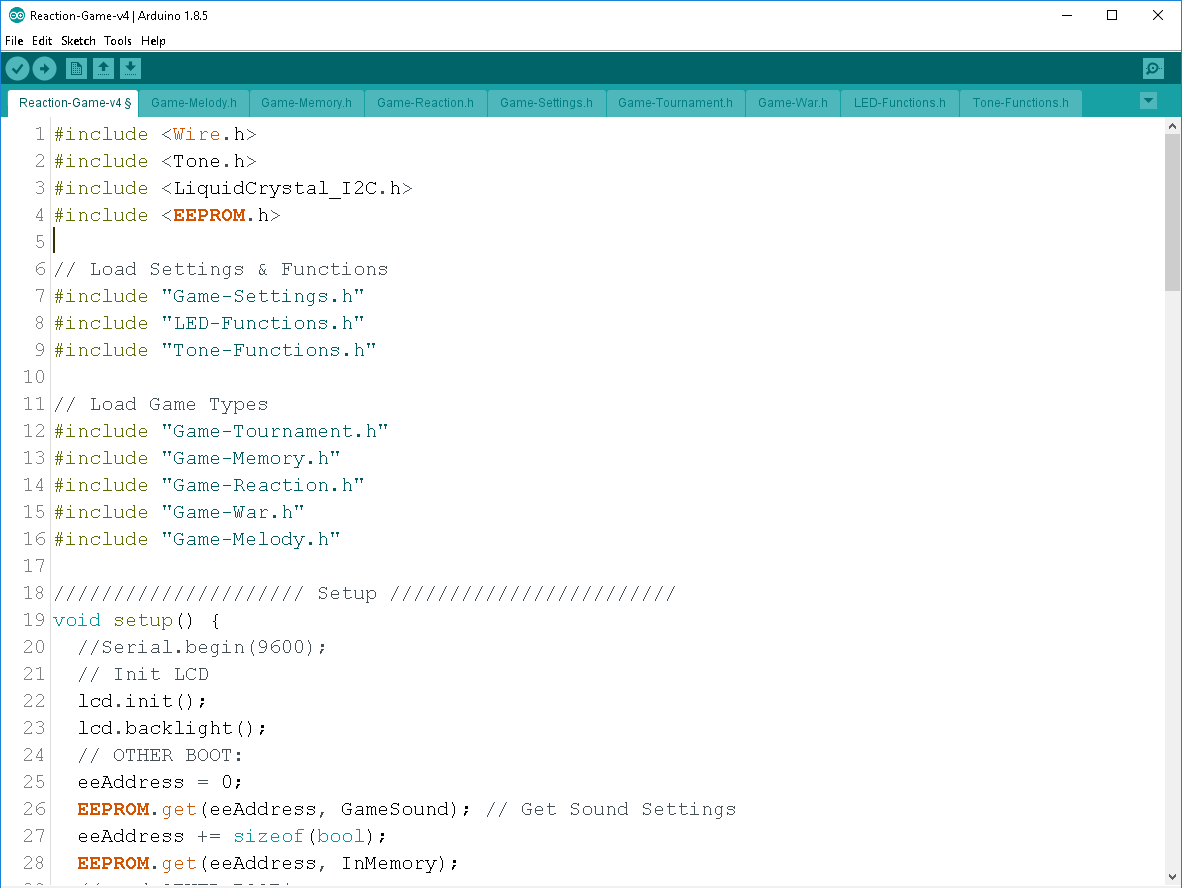Switch to the Game-Settings.h tab
Image resolution: width=1182 pixels, height=888 pixels.
(x=546, y=102)
